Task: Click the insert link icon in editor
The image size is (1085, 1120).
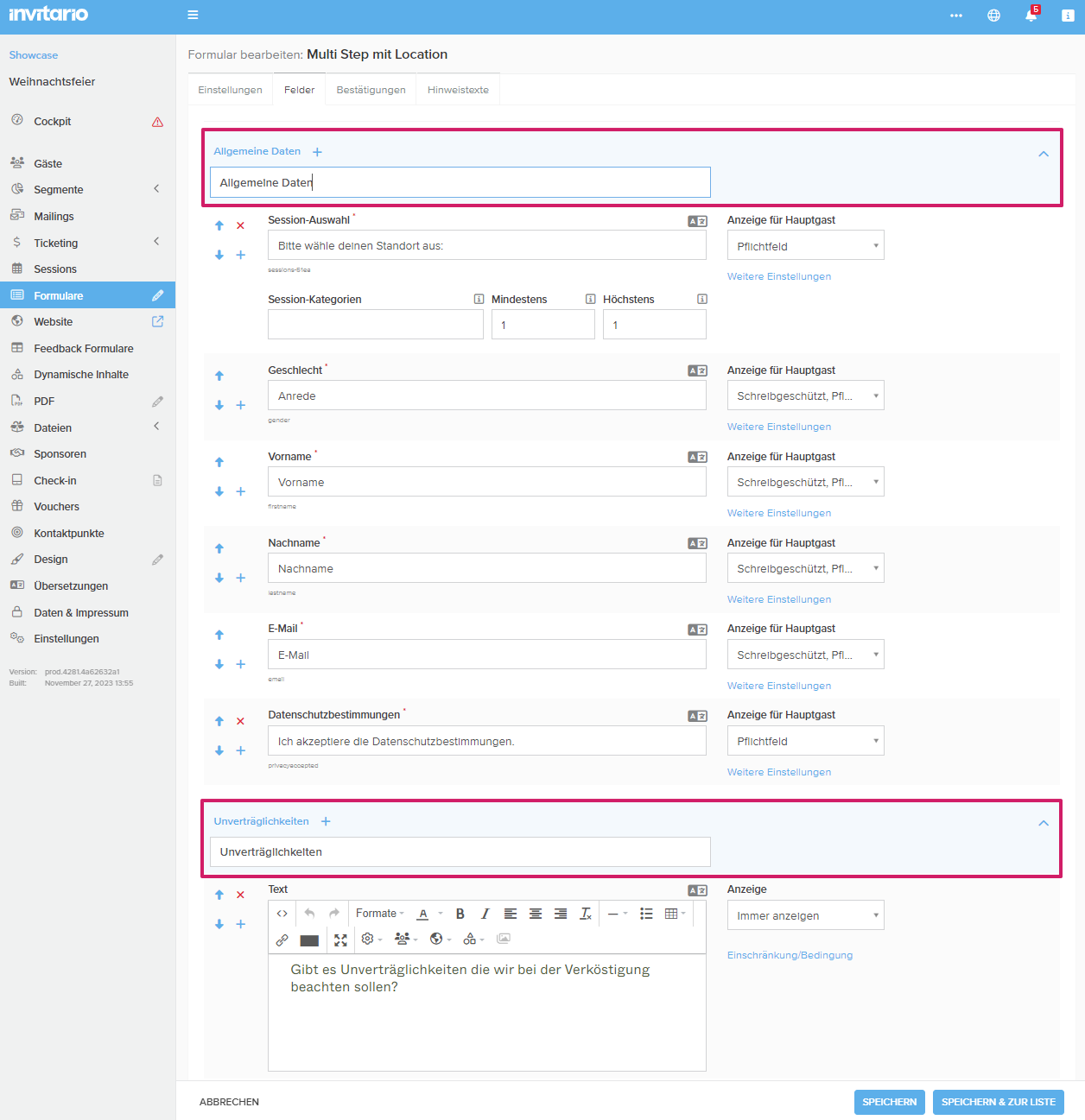Action: [x=282, y=940]
